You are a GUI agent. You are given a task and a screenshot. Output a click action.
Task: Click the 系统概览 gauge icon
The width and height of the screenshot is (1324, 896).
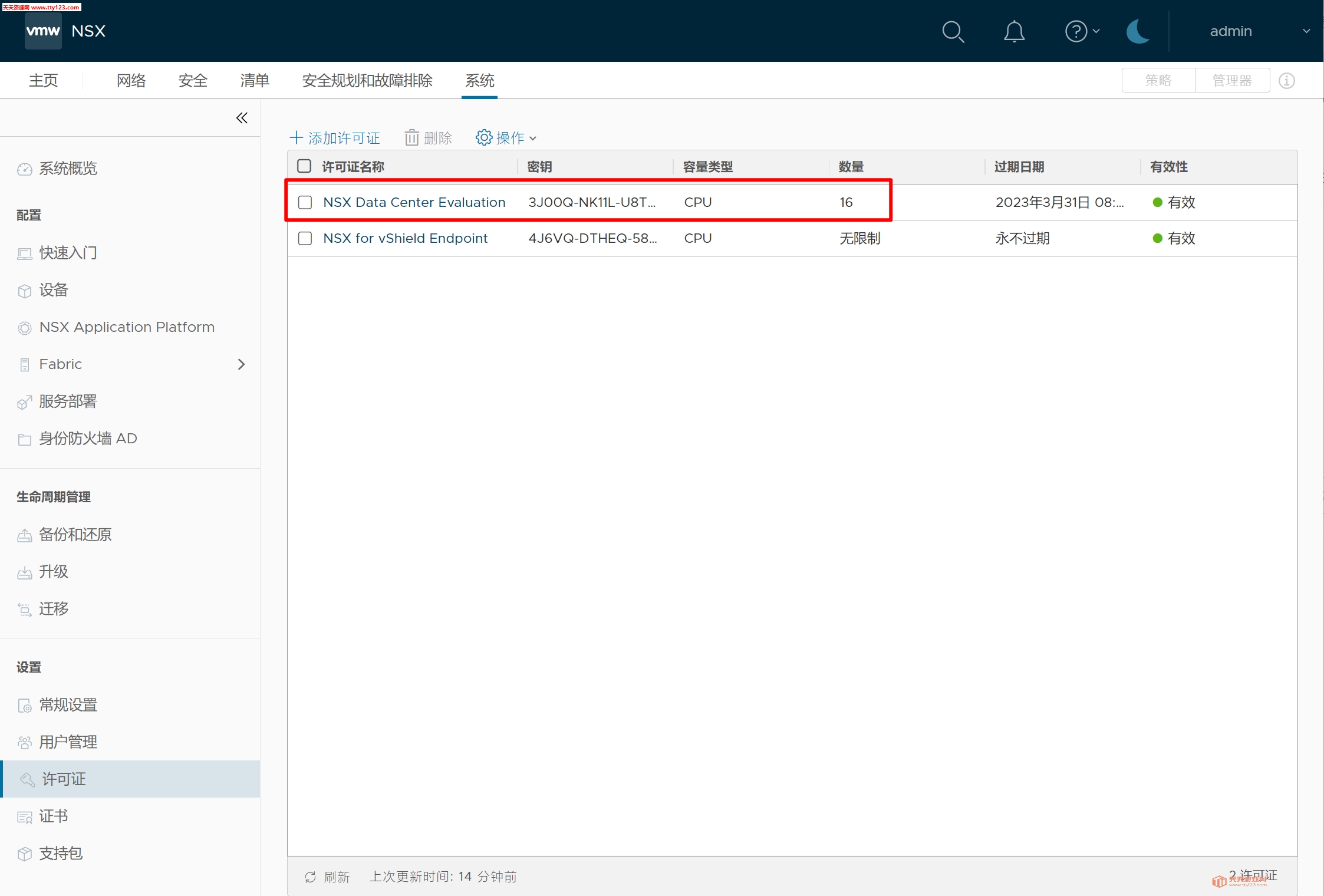pyautogui.click(x=25, y=169)
